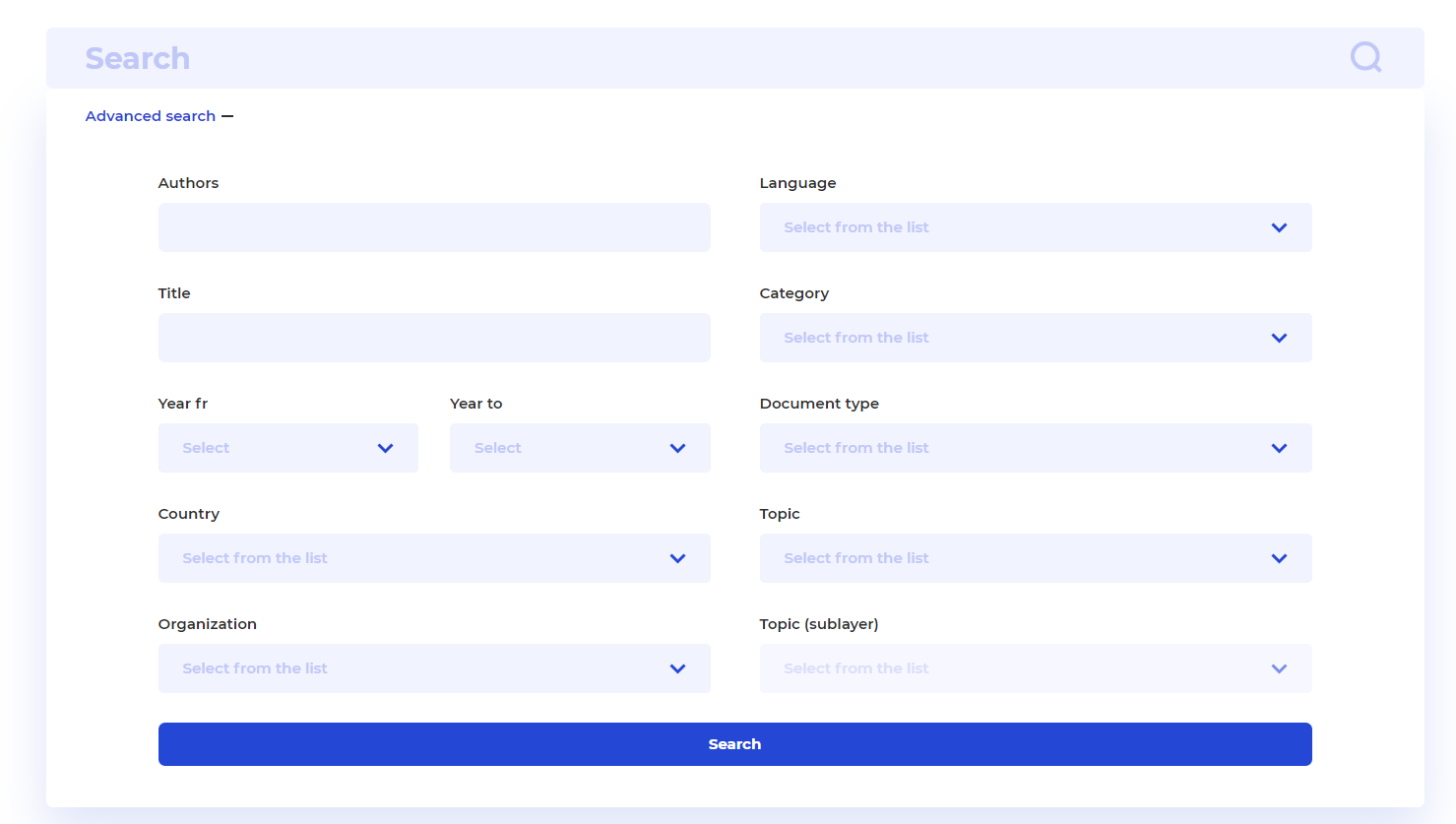This screenshot has width=1456, height=824.
Task: Click the chevron arrow in Language field
Action: coord(1279,227)
